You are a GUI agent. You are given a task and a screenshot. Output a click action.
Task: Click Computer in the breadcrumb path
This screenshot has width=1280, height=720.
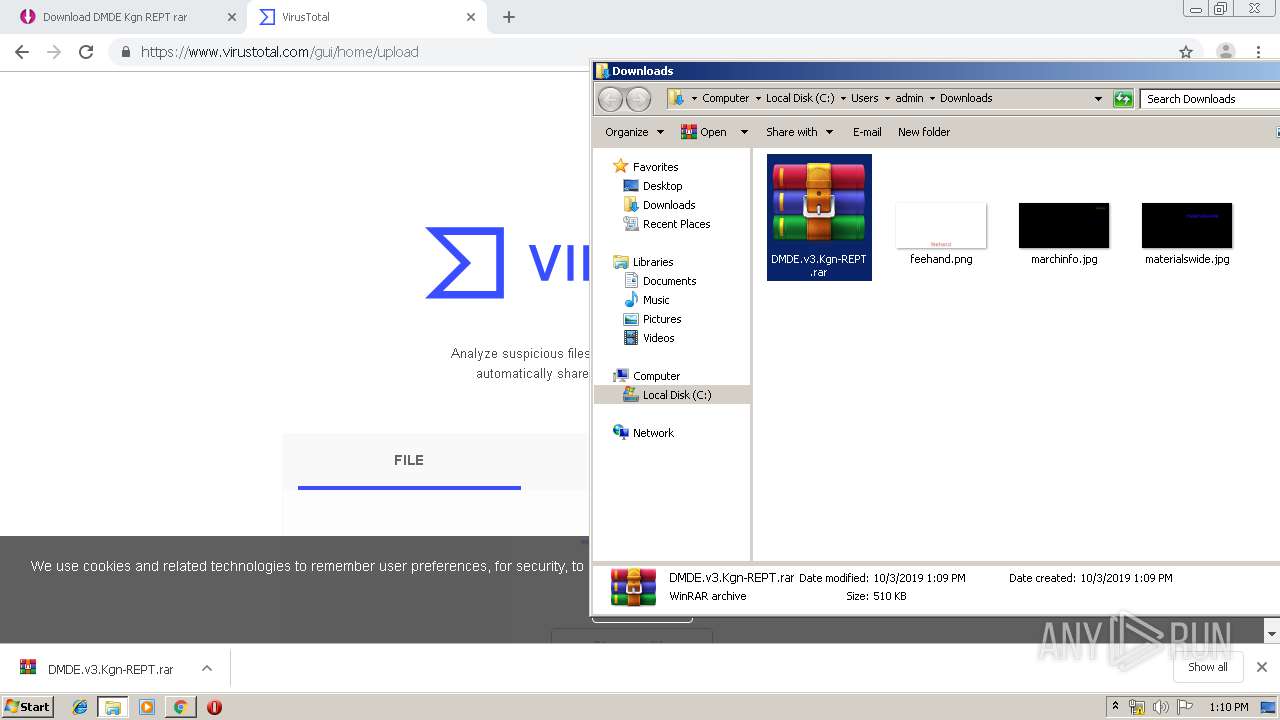pyautogui.click(x=725, y=98)
